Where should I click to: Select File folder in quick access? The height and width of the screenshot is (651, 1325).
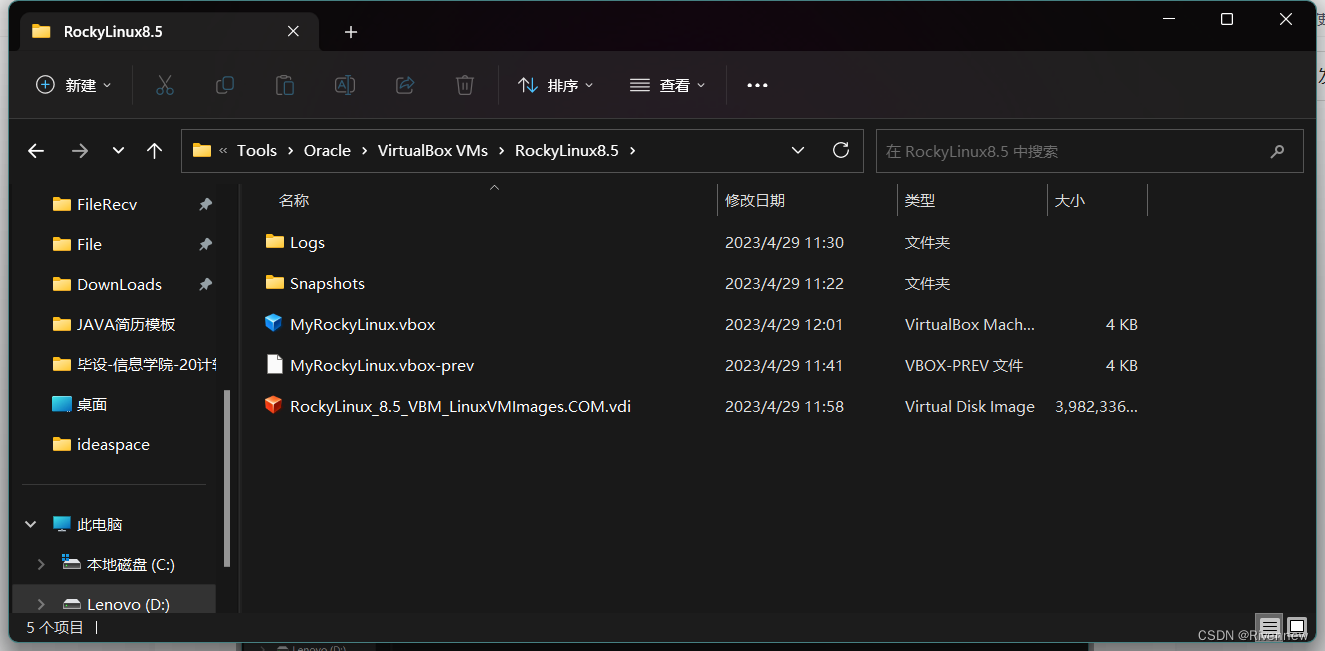coord(89,244)
